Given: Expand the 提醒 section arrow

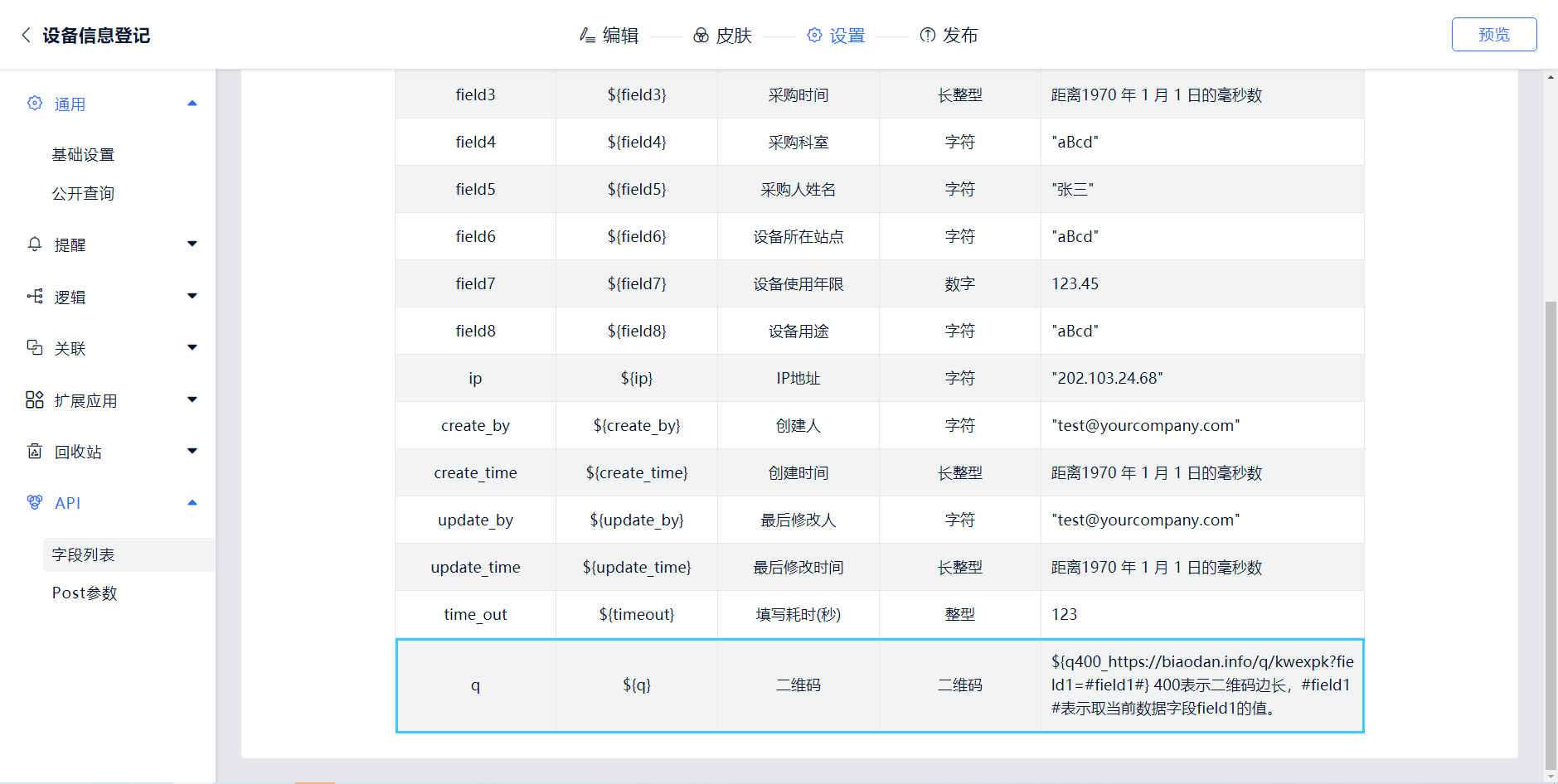Looking at the screenshot, I should pos(192,244).
